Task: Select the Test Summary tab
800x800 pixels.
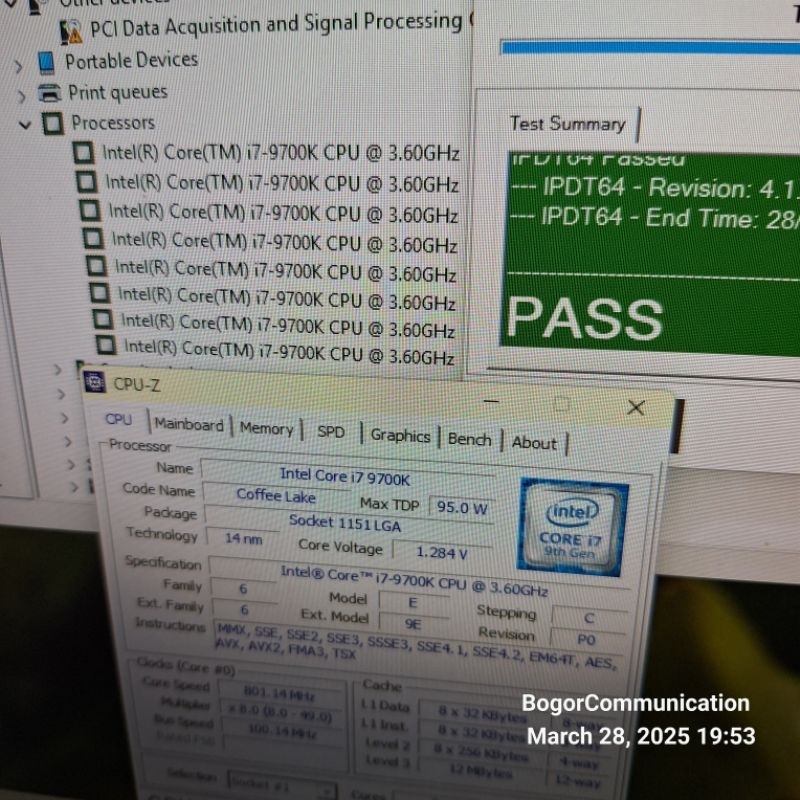Action: tap(567, 124)
